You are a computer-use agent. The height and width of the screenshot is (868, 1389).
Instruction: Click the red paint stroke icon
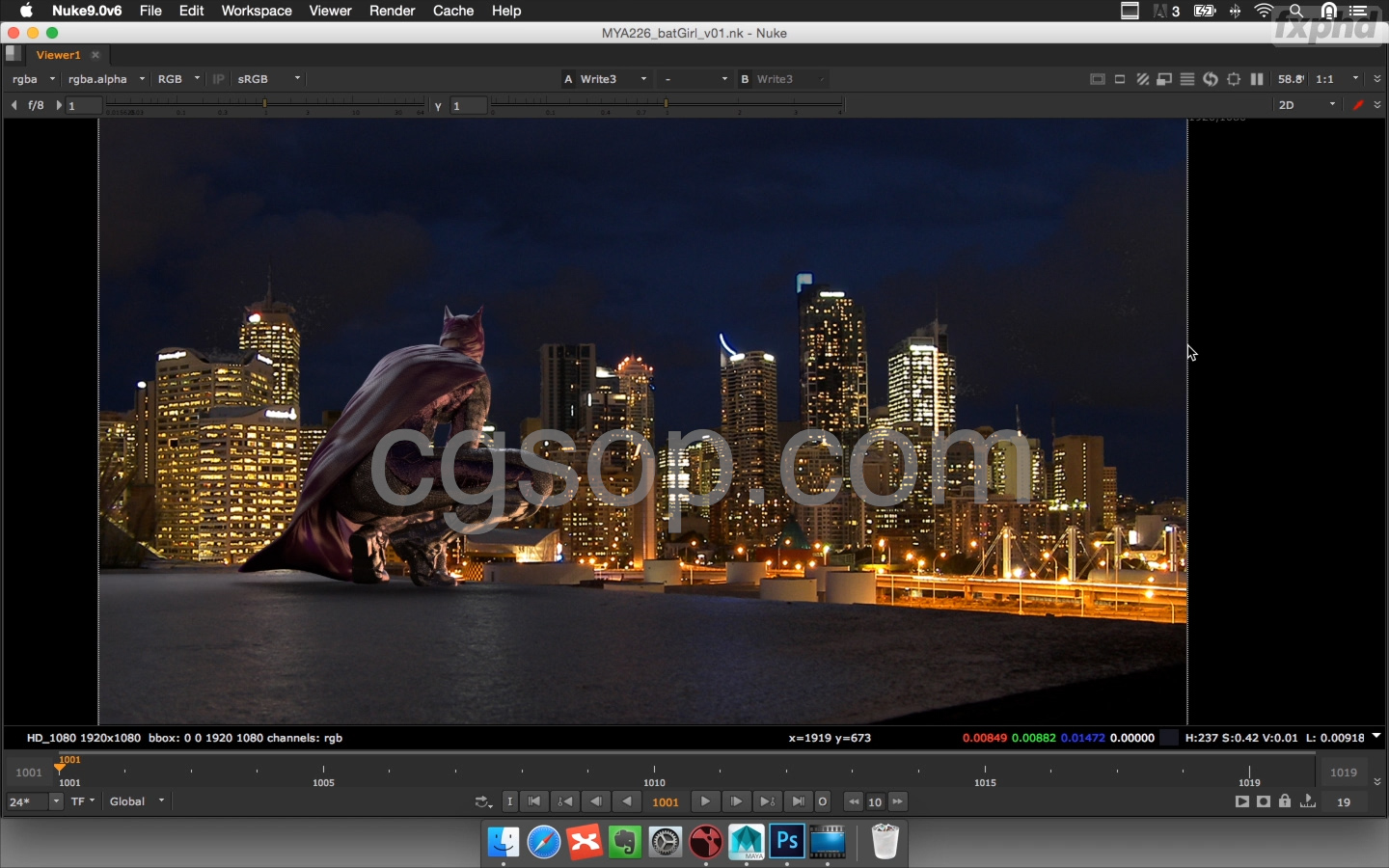pos(1358,105)
